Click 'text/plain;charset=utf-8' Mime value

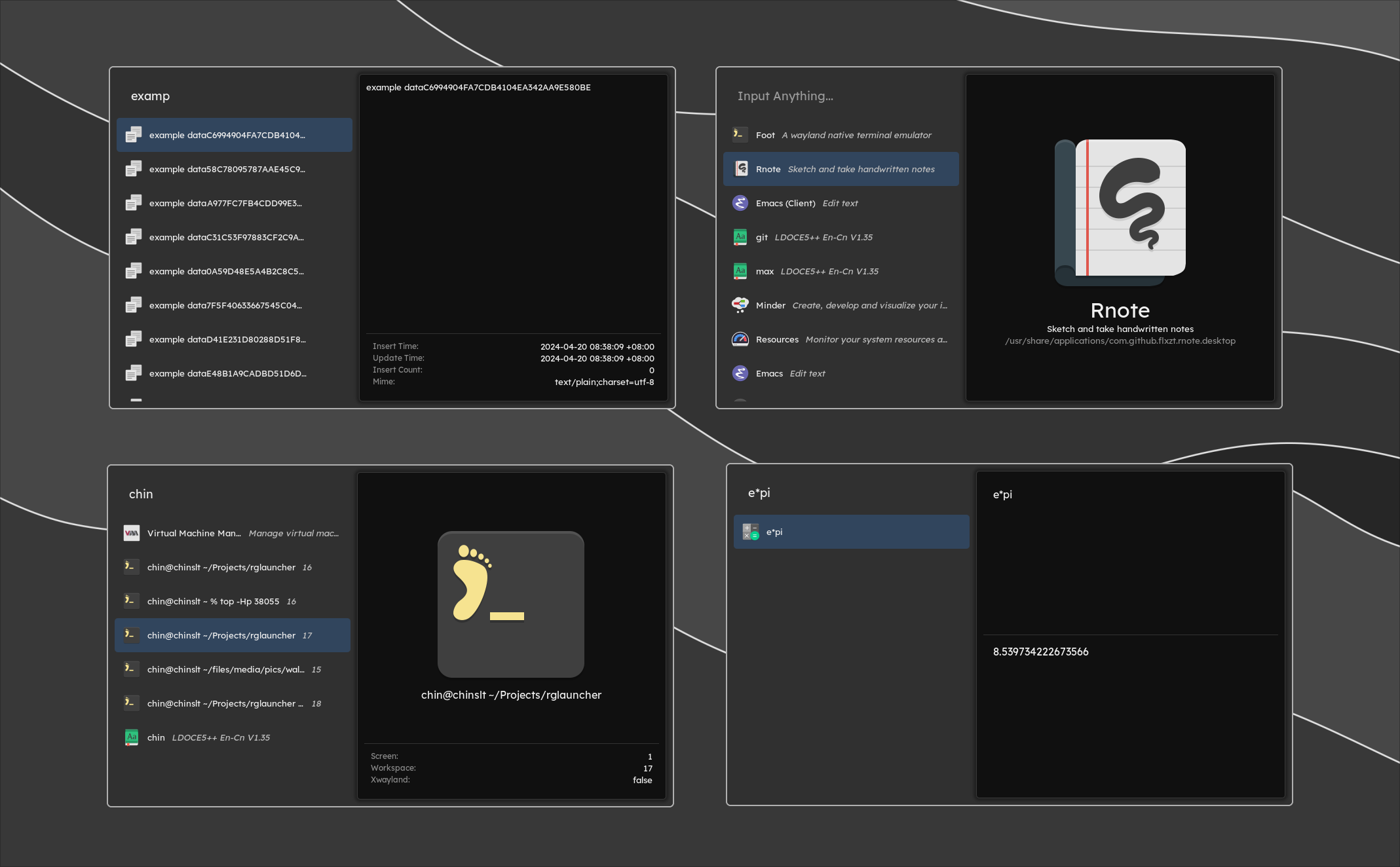click(604, 382)
